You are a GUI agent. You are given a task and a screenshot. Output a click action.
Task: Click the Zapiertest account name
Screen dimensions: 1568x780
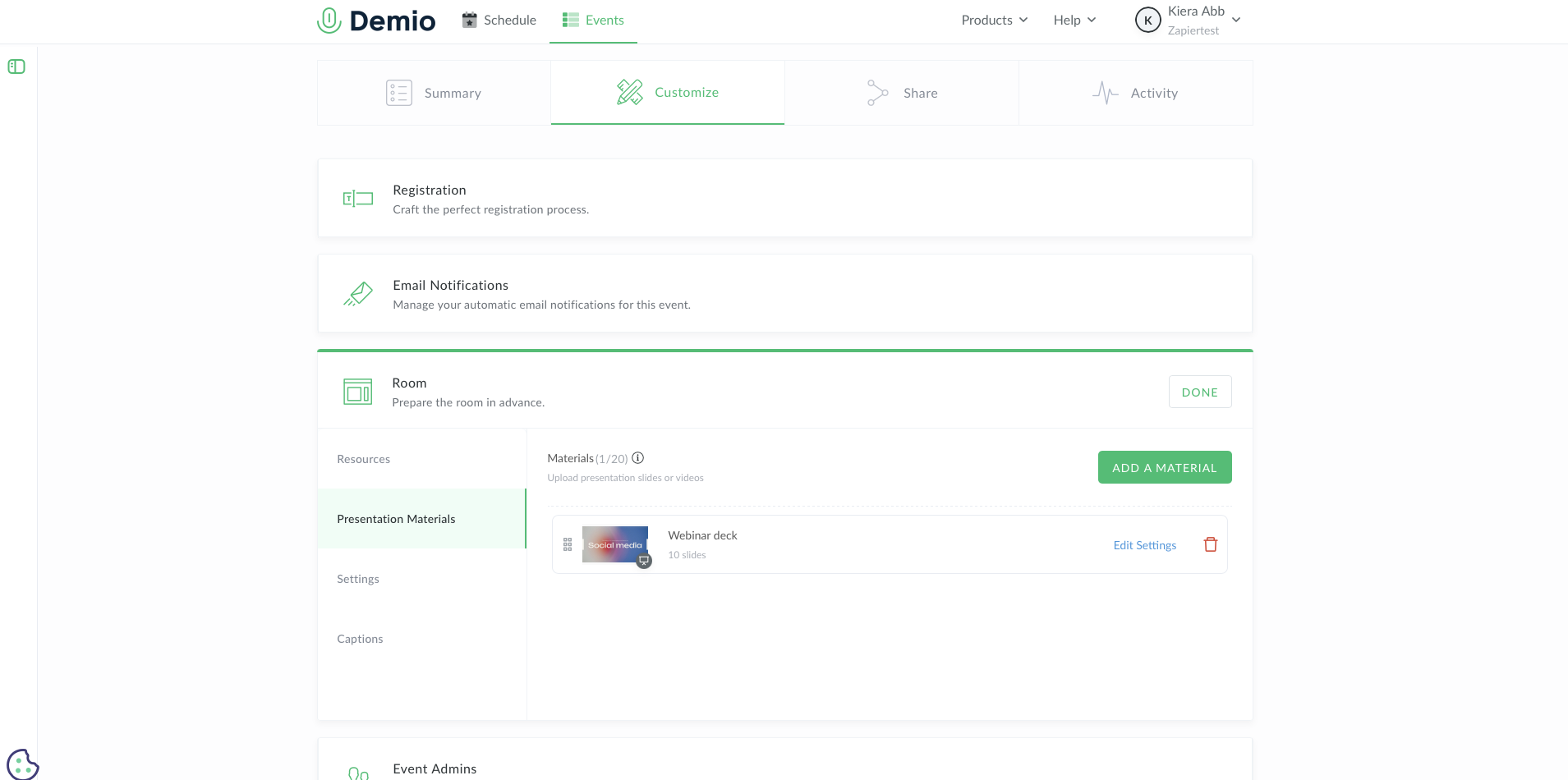(1193, 30)
